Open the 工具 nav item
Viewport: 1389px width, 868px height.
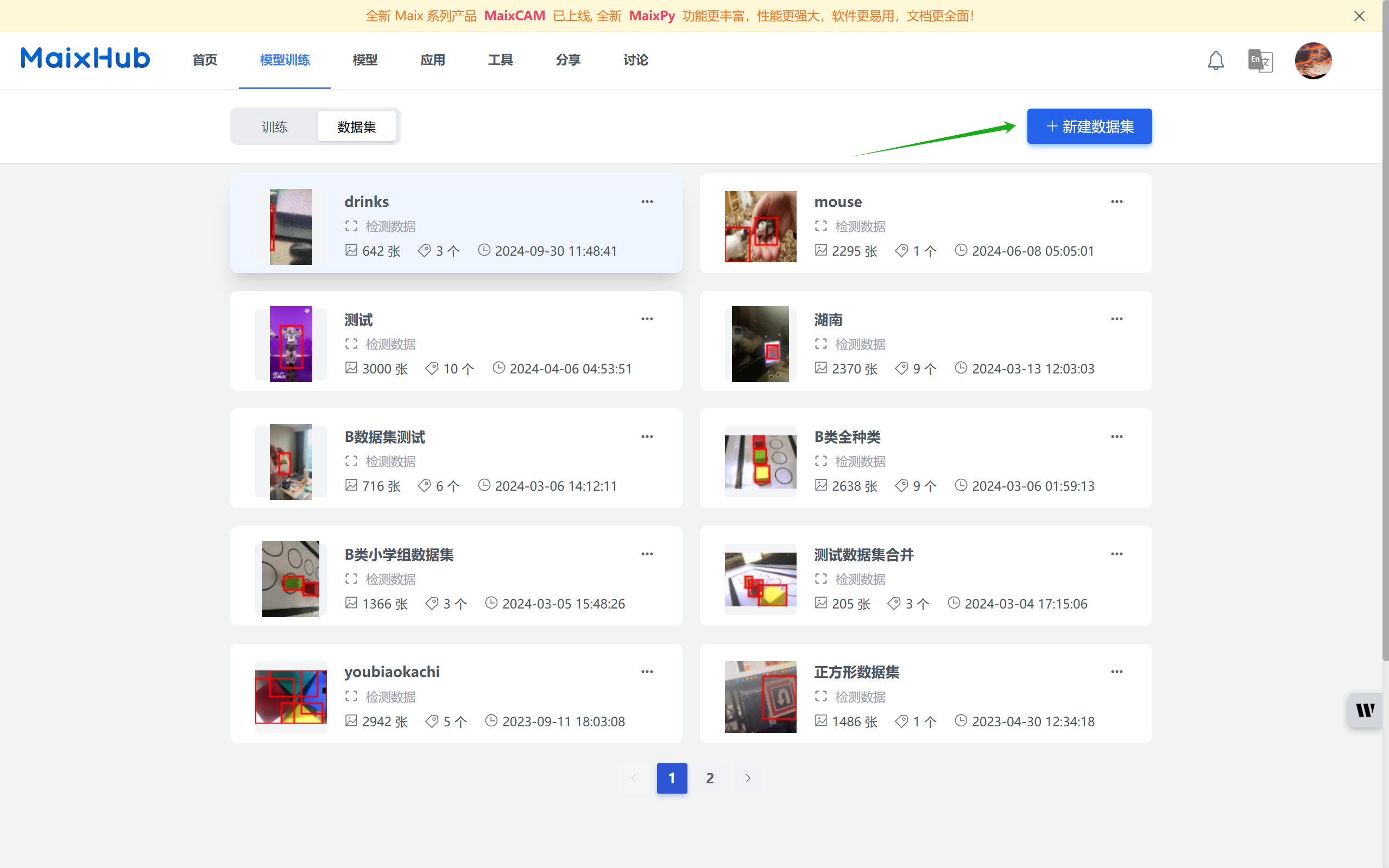[x=500, y=60]
